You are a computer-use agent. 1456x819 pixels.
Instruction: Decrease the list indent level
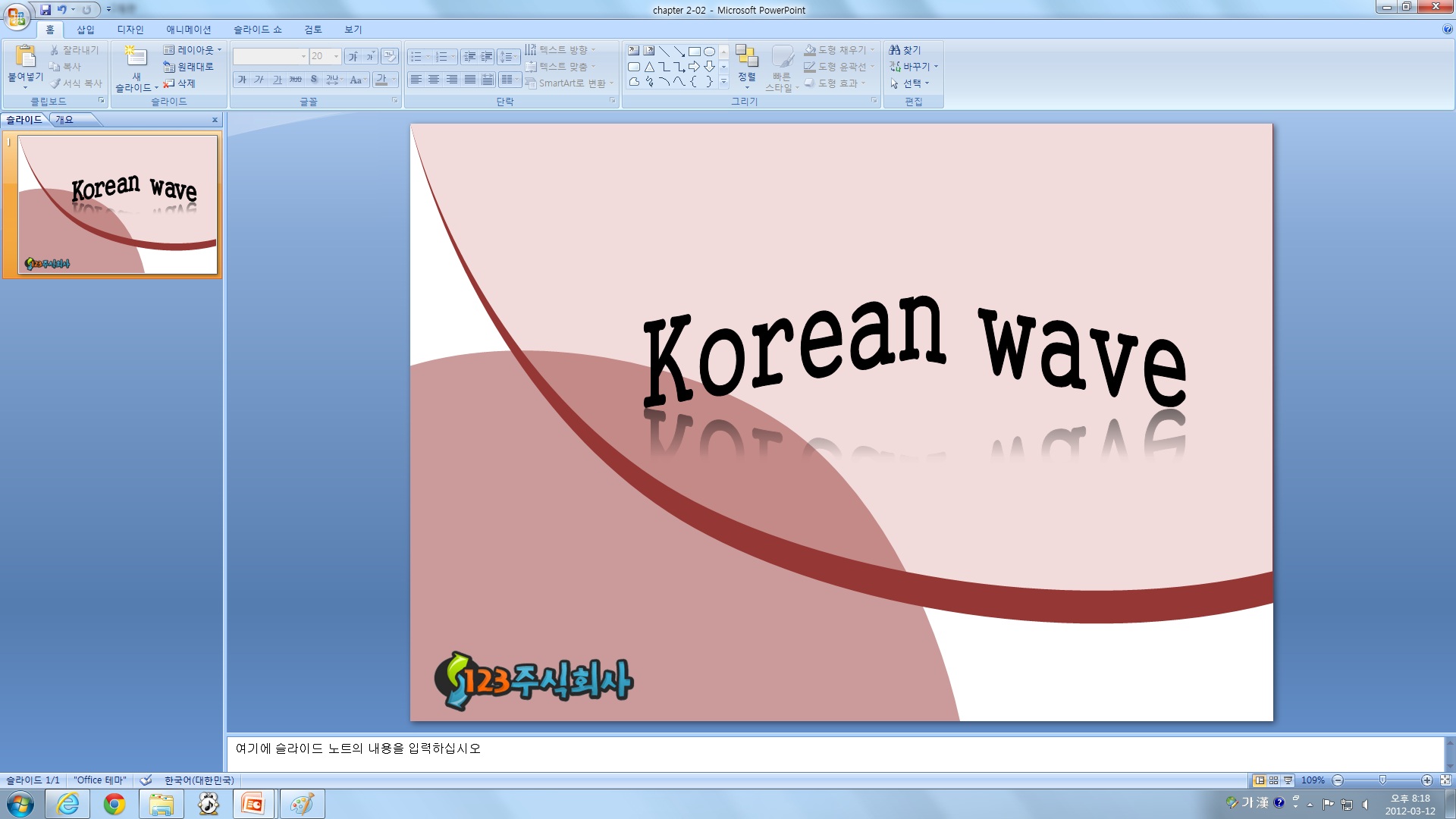point(469,57)
